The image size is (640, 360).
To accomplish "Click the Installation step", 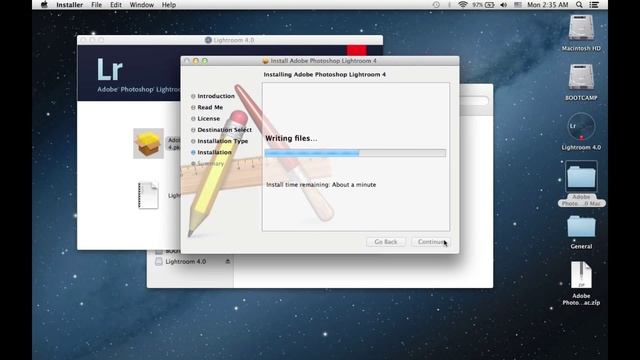I will point(214,152).
